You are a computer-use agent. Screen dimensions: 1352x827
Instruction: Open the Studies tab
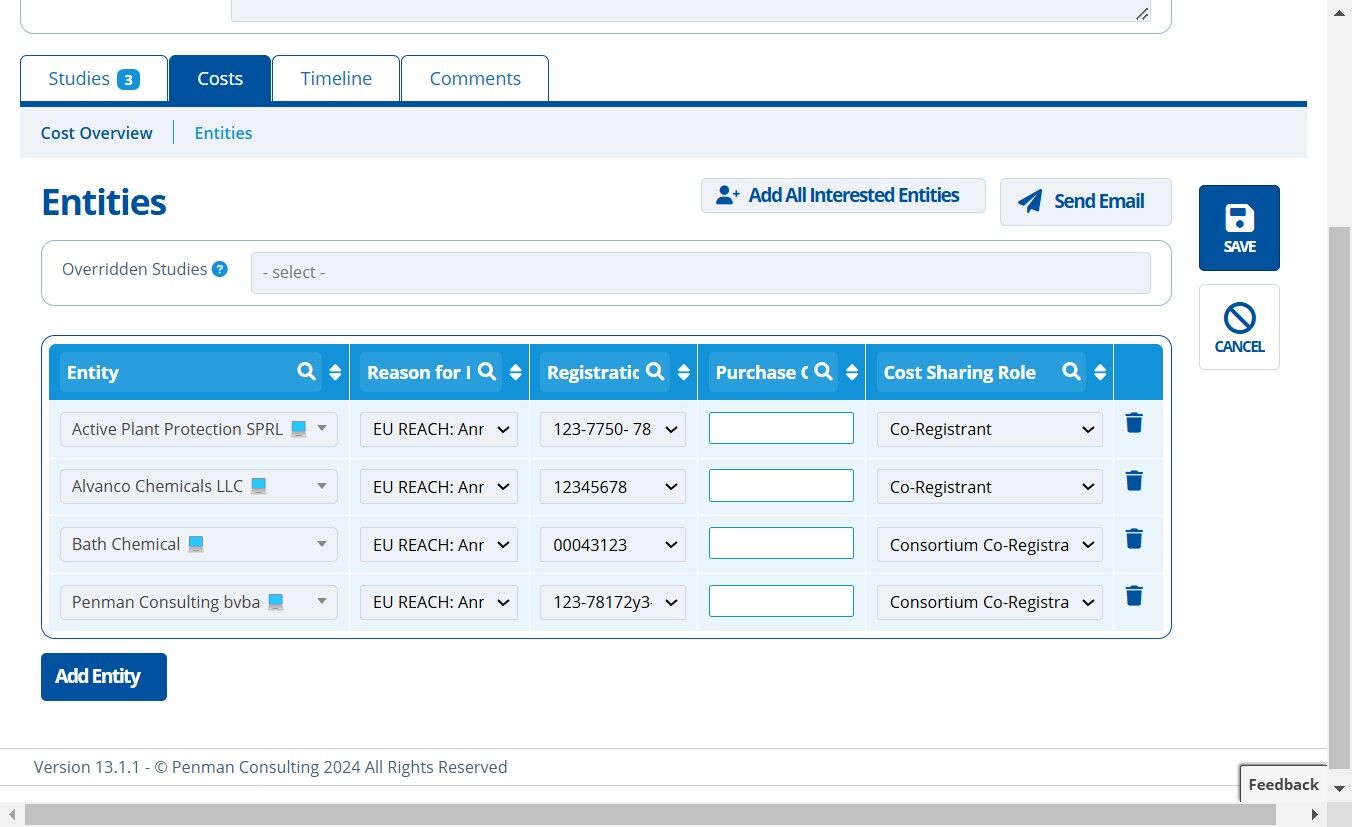94,78
